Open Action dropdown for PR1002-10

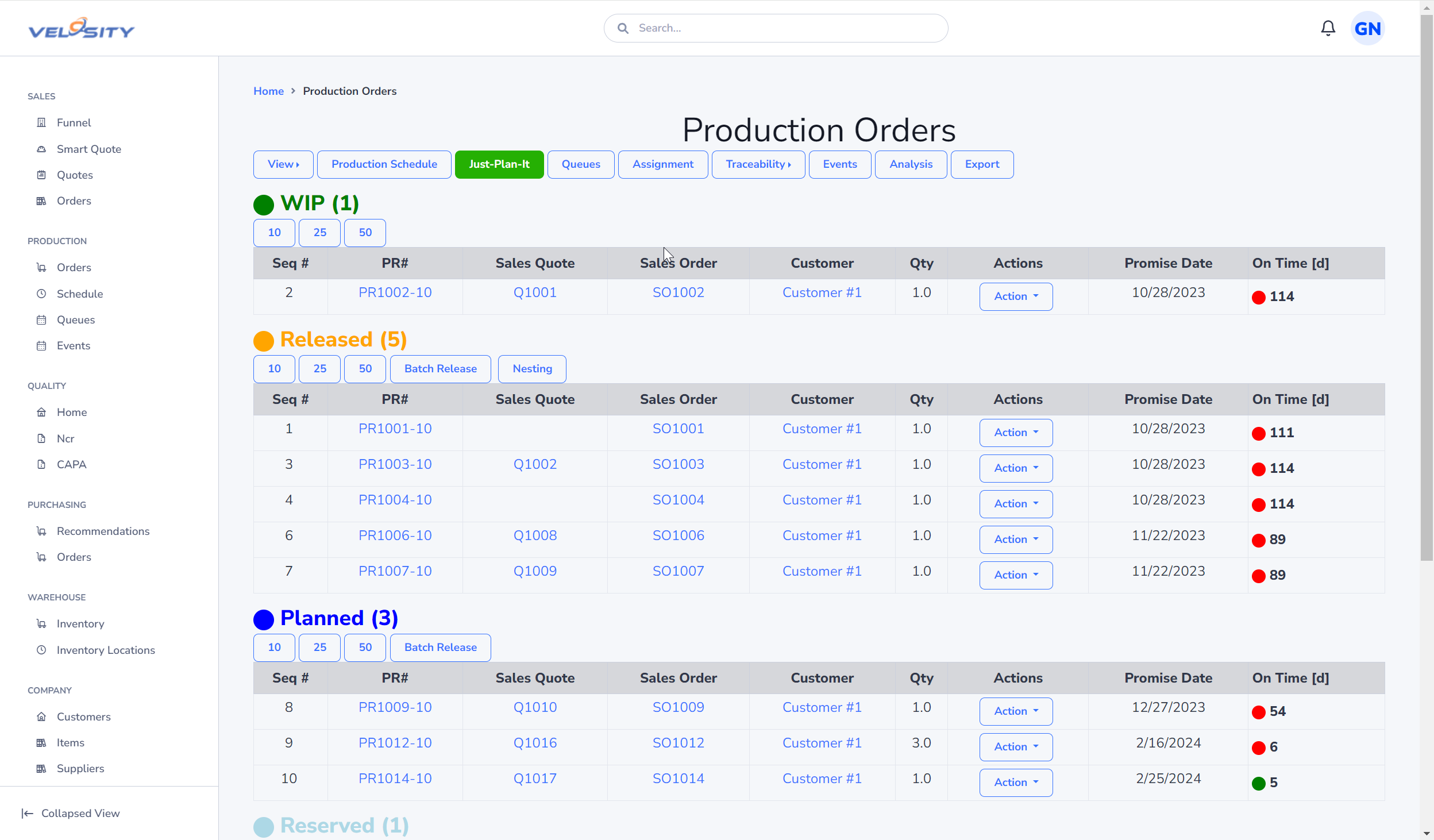[1016, 296]
